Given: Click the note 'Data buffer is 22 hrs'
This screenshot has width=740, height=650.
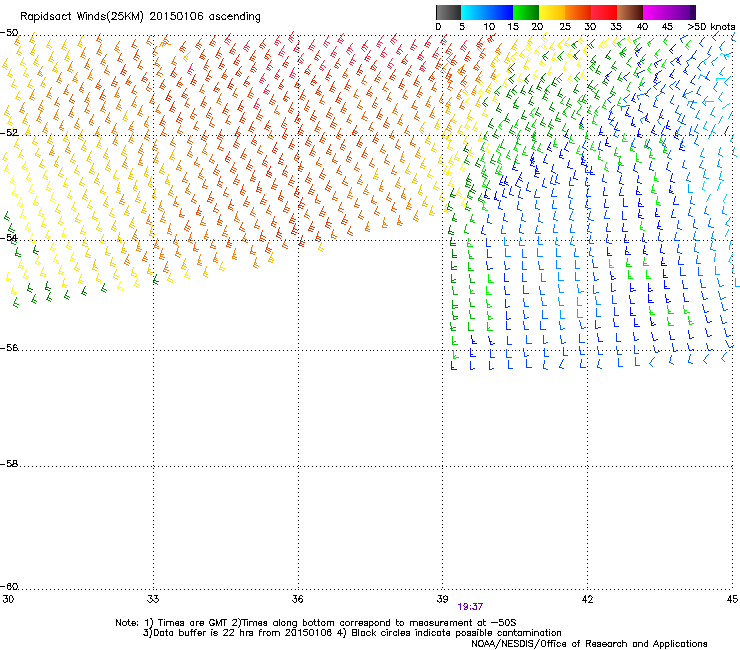Looking at the screenshot, I should [x=203, y=633].
